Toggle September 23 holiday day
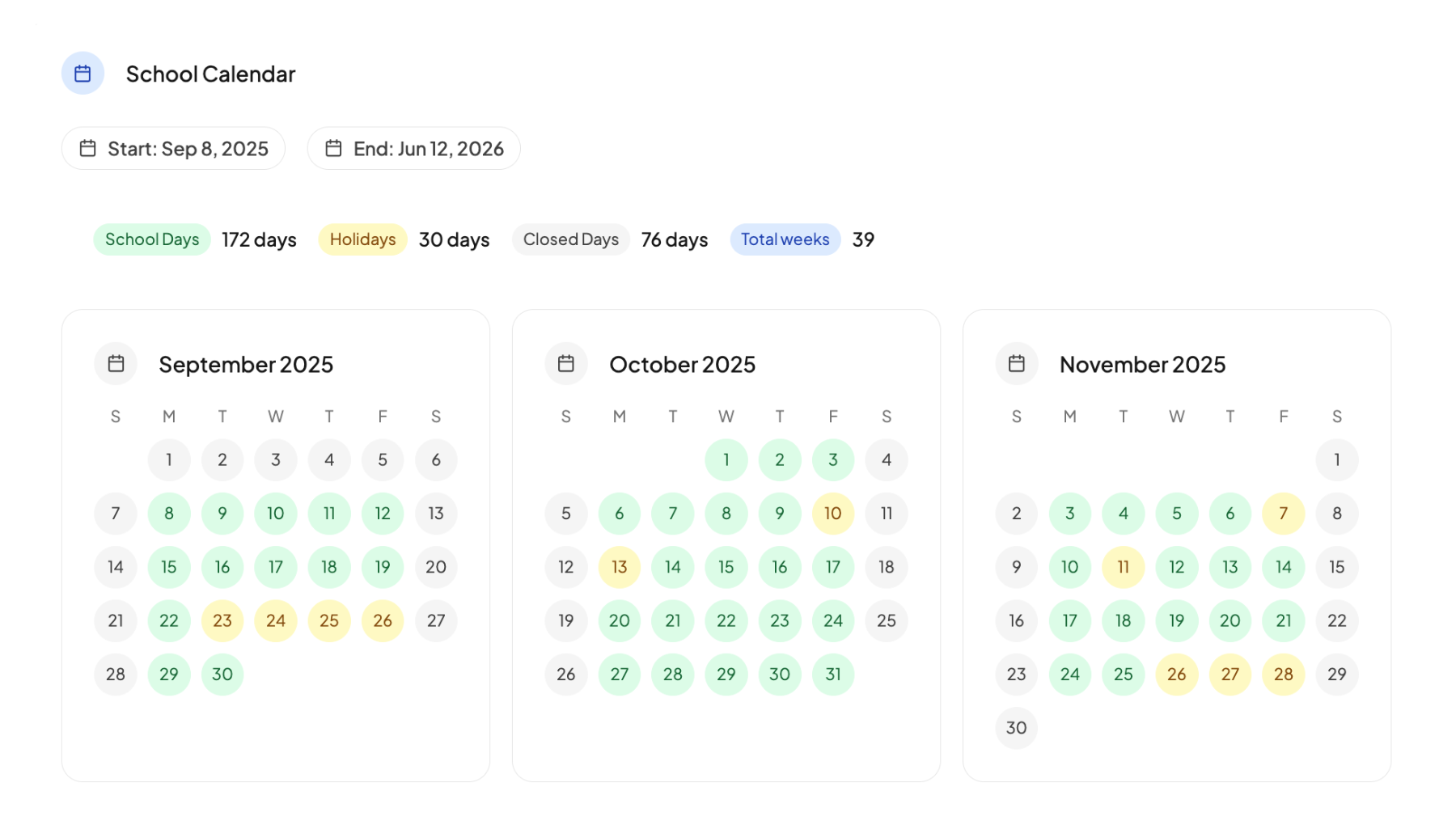The width and height of the screenshot is (1456, 825). point(222,620)
